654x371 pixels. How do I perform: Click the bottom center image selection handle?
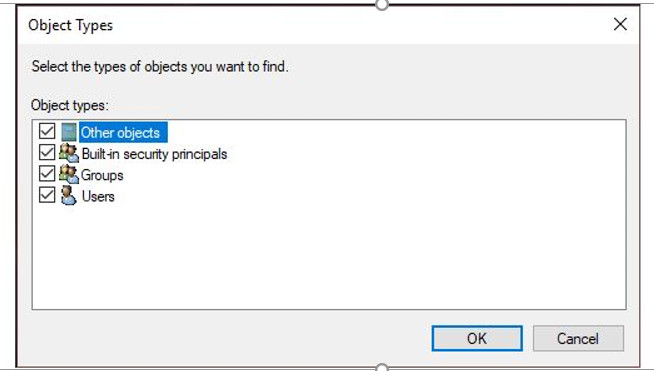click(x=382, y=368)
